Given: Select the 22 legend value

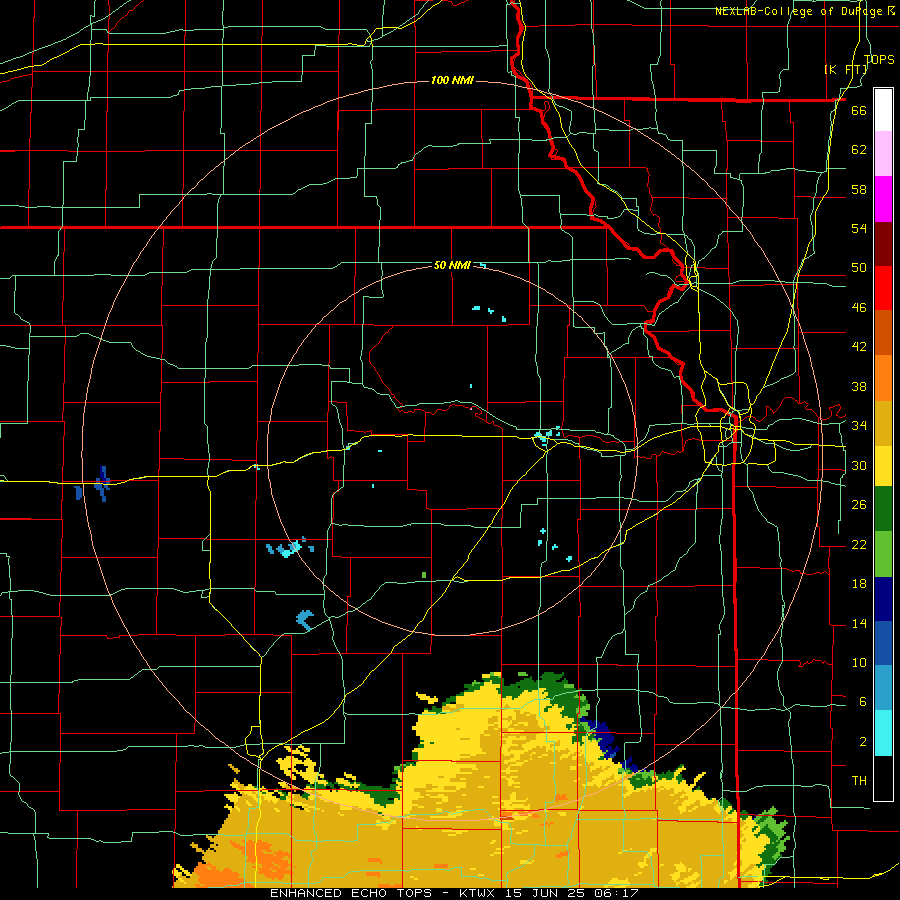Looking at the screenshot, I should coord(859,544).
